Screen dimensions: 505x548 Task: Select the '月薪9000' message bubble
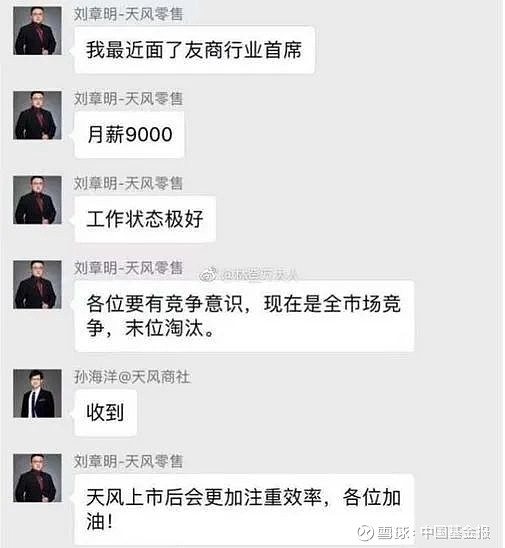pos(129,135)
